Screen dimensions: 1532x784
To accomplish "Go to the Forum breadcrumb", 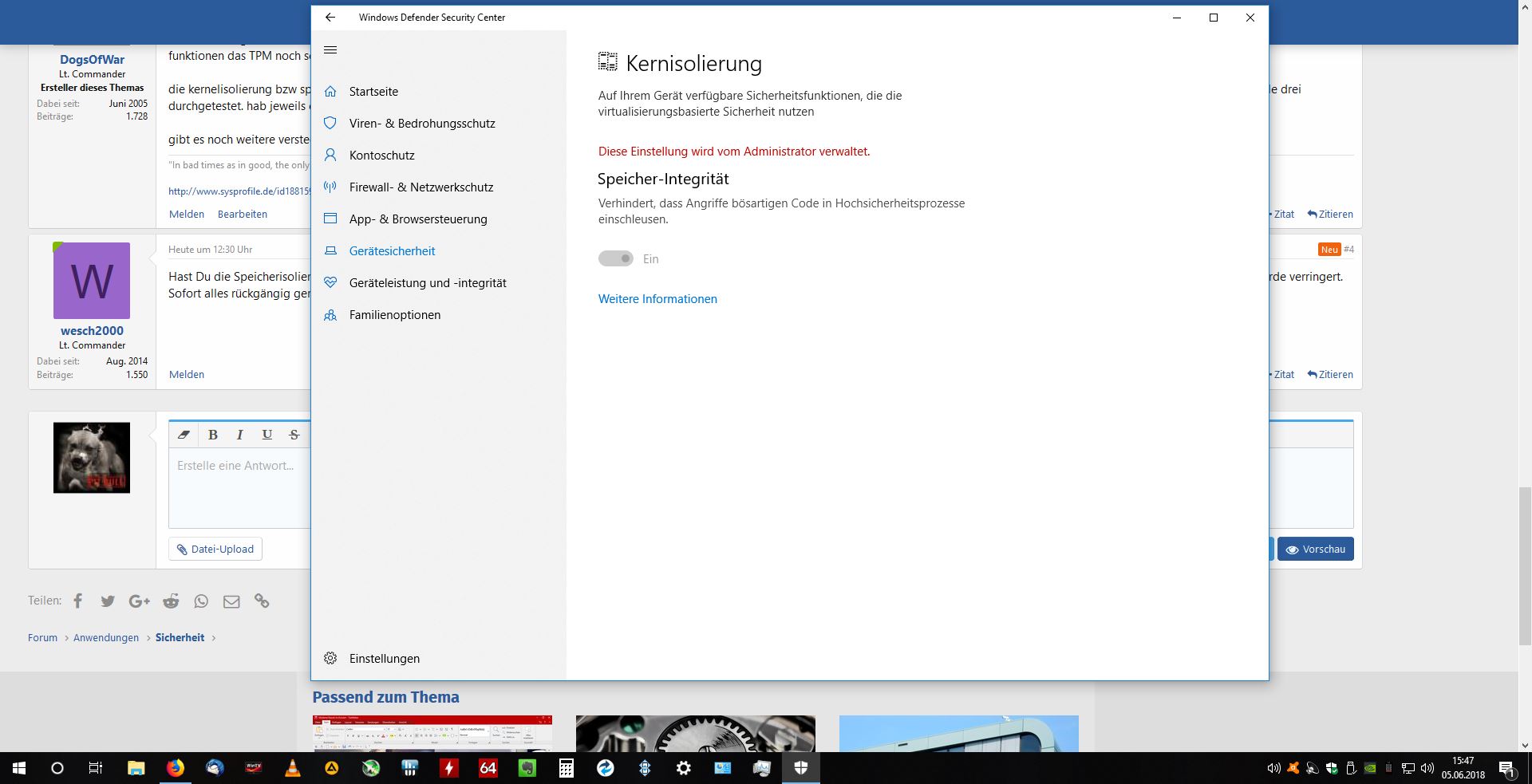I will click(42, 637).
